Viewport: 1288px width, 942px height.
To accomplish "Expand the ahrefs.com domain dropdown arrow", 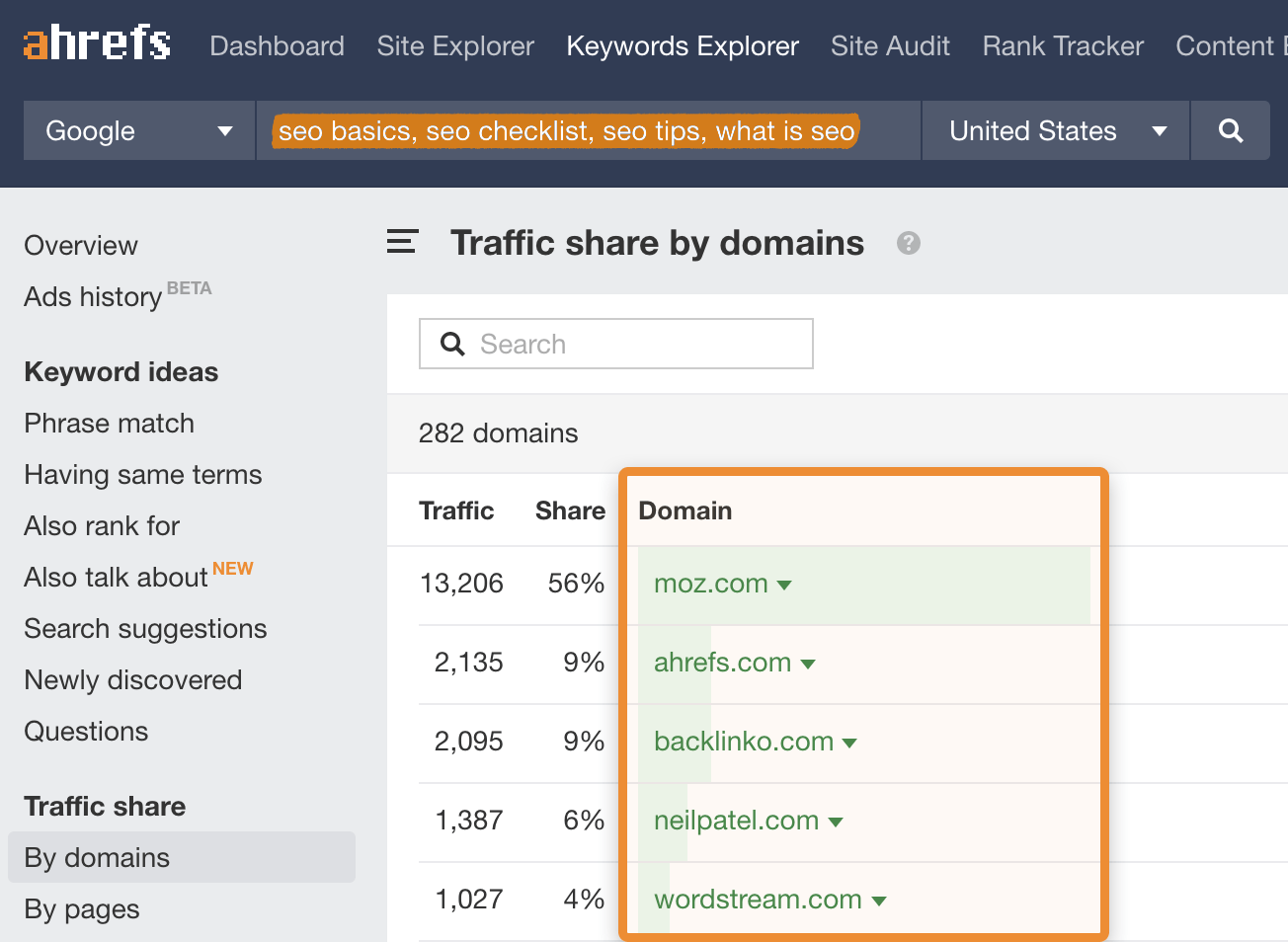I will (x=808, y=664).
